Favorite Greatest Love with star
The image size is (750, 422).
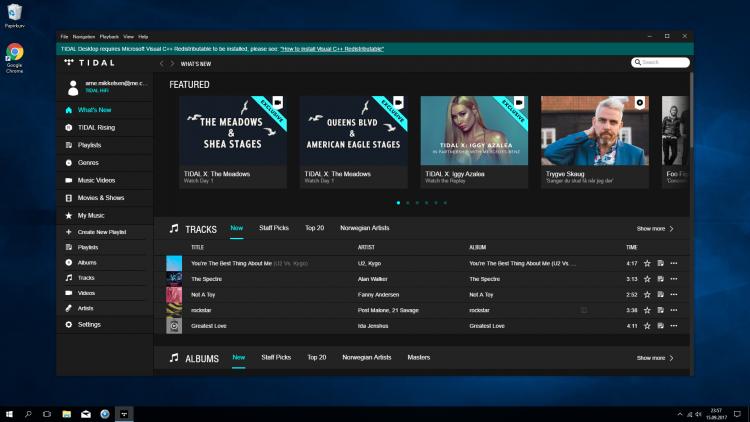647,326
